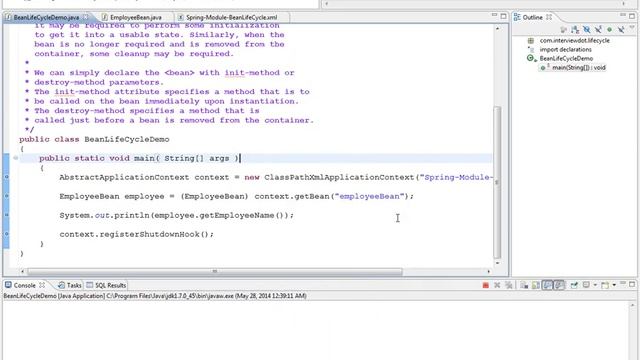This screenshot has height=360, width=640.
Task: Open the Display Selected Console dropdown arrow
Action: tap(595, 285)
